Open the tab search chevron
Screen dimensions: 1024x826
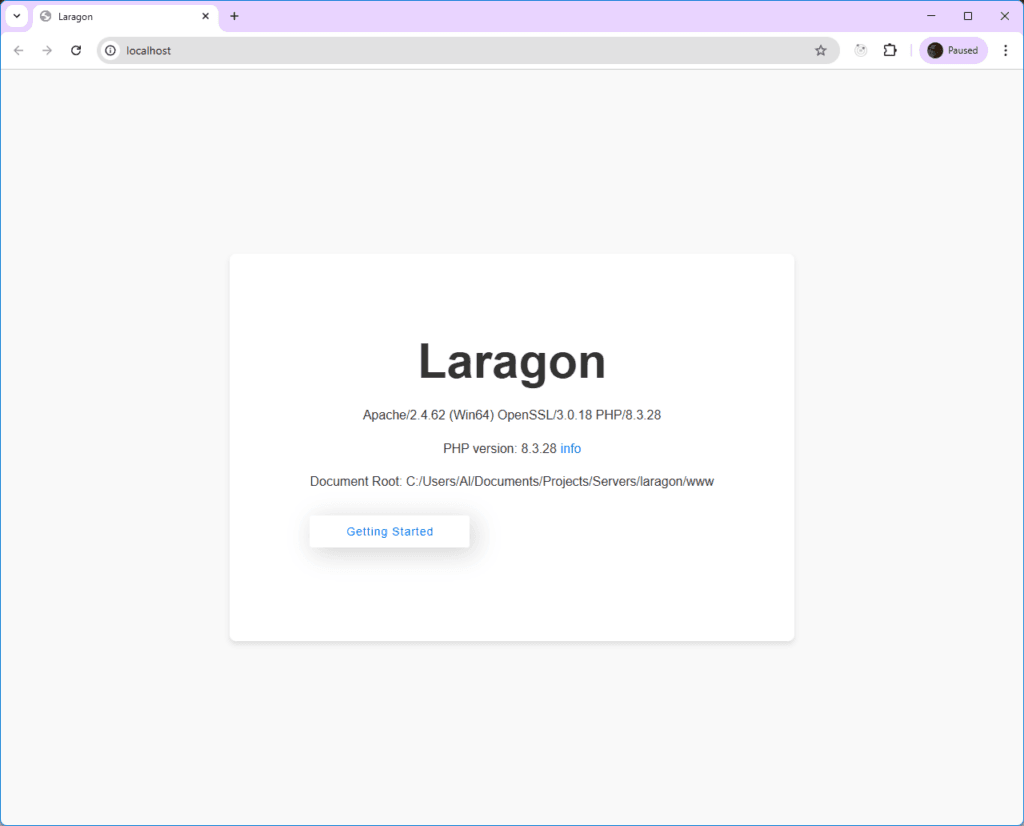coord(16,16)
